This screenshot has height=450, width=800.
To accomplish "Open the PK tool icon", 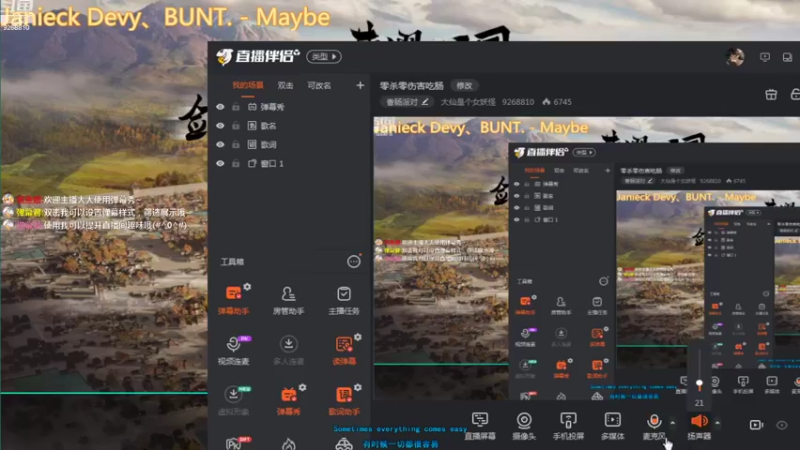I will [x=234, y=444].
